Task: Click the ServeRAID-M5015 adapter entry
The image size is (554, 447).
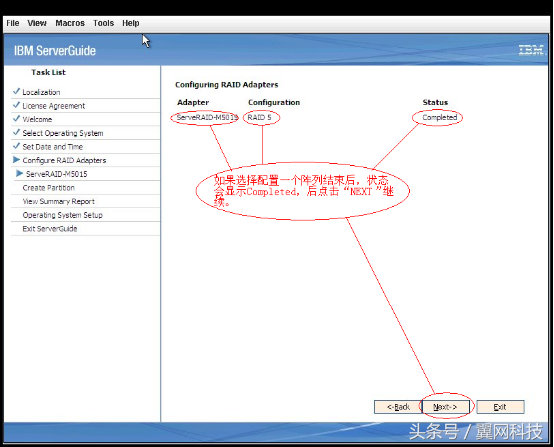Action: tap(207, 117)
